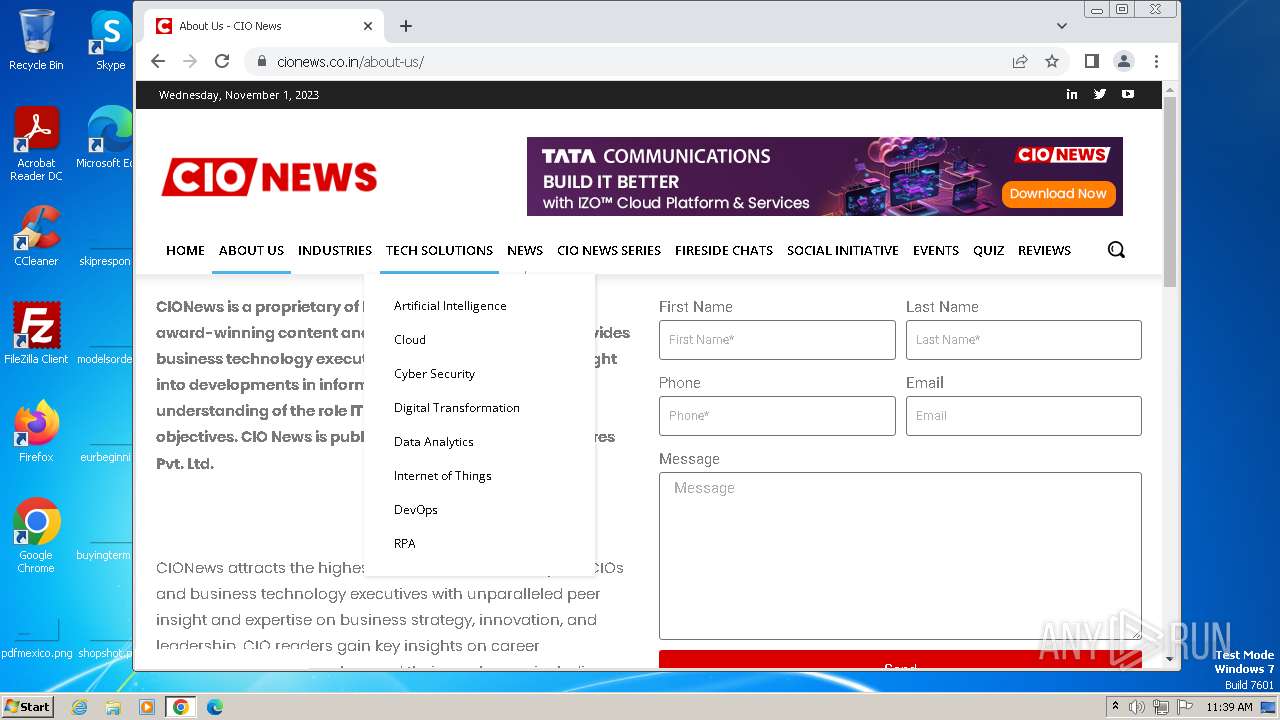Open Recycle Bin desktop icon

[36, 40]
